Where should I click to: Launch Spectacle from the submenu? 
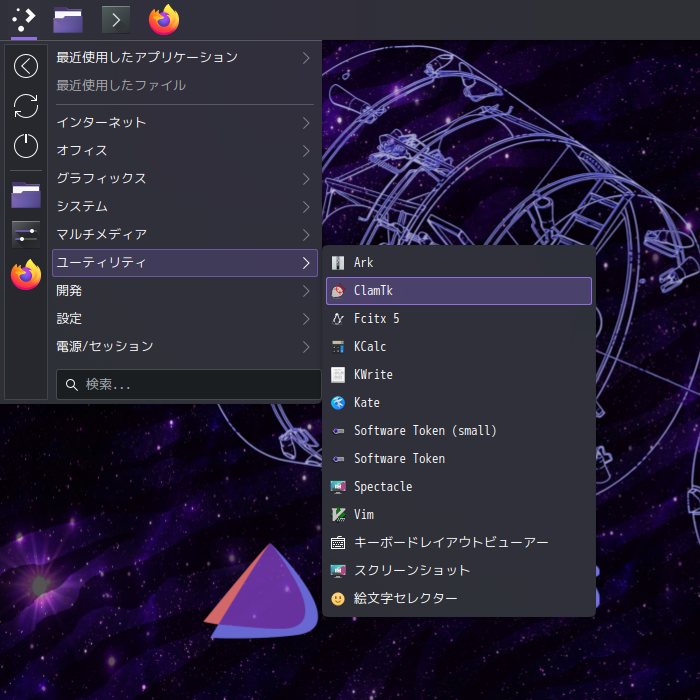459,487
